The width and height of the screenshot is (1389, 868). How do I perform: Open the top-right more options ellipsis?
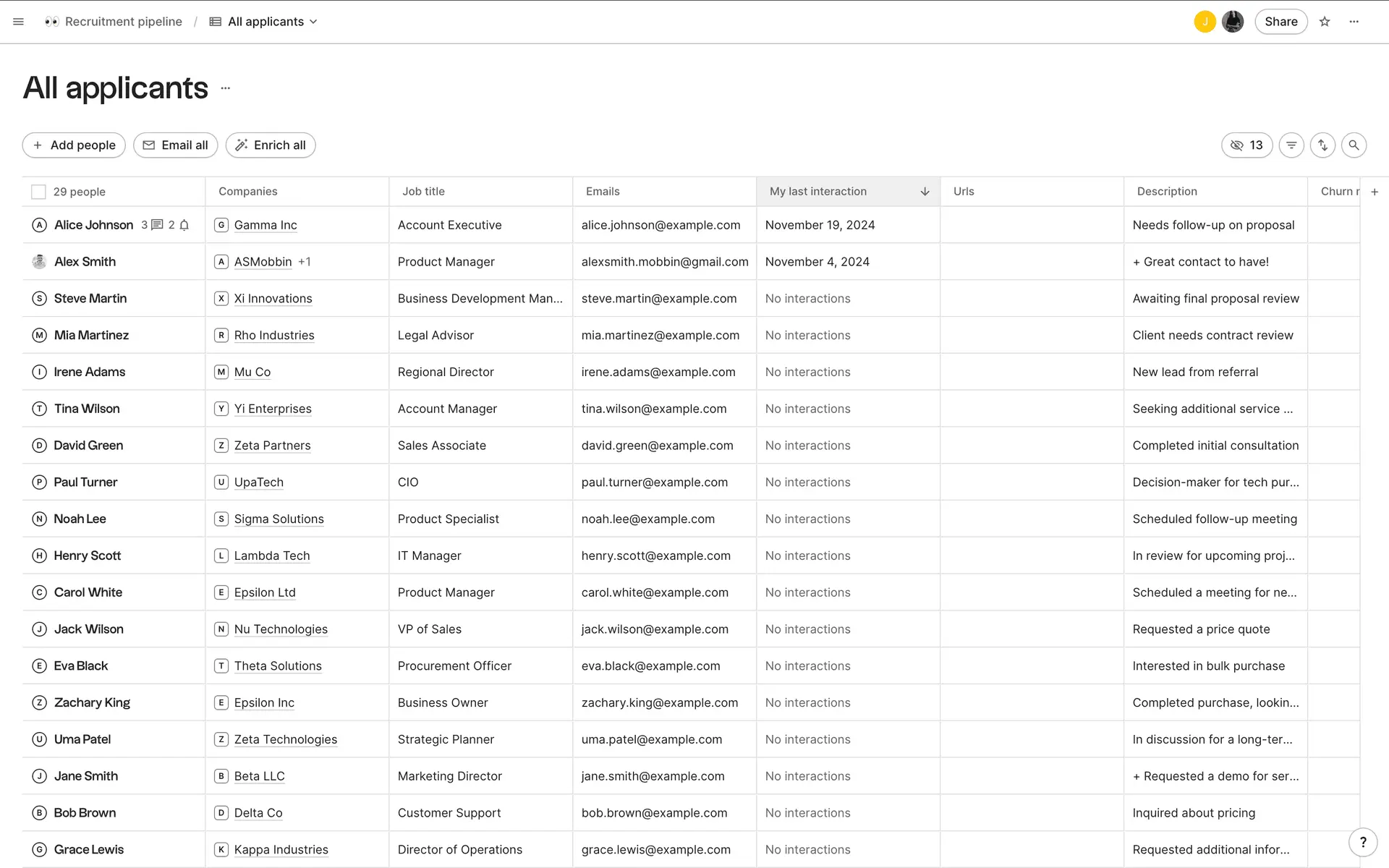click(x=1354, y=22)
